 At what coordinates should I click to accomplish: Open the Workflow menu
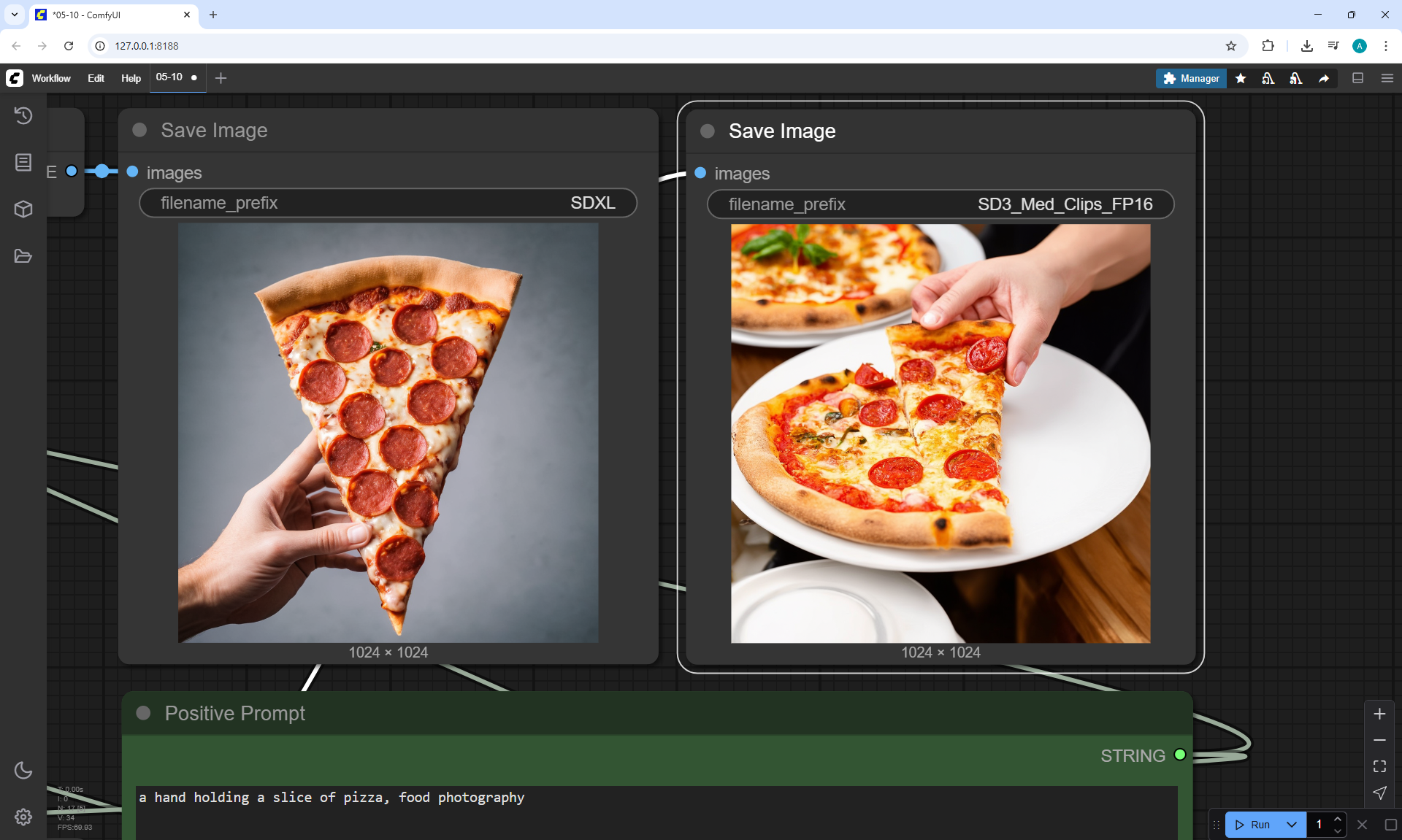click(51, 78)
